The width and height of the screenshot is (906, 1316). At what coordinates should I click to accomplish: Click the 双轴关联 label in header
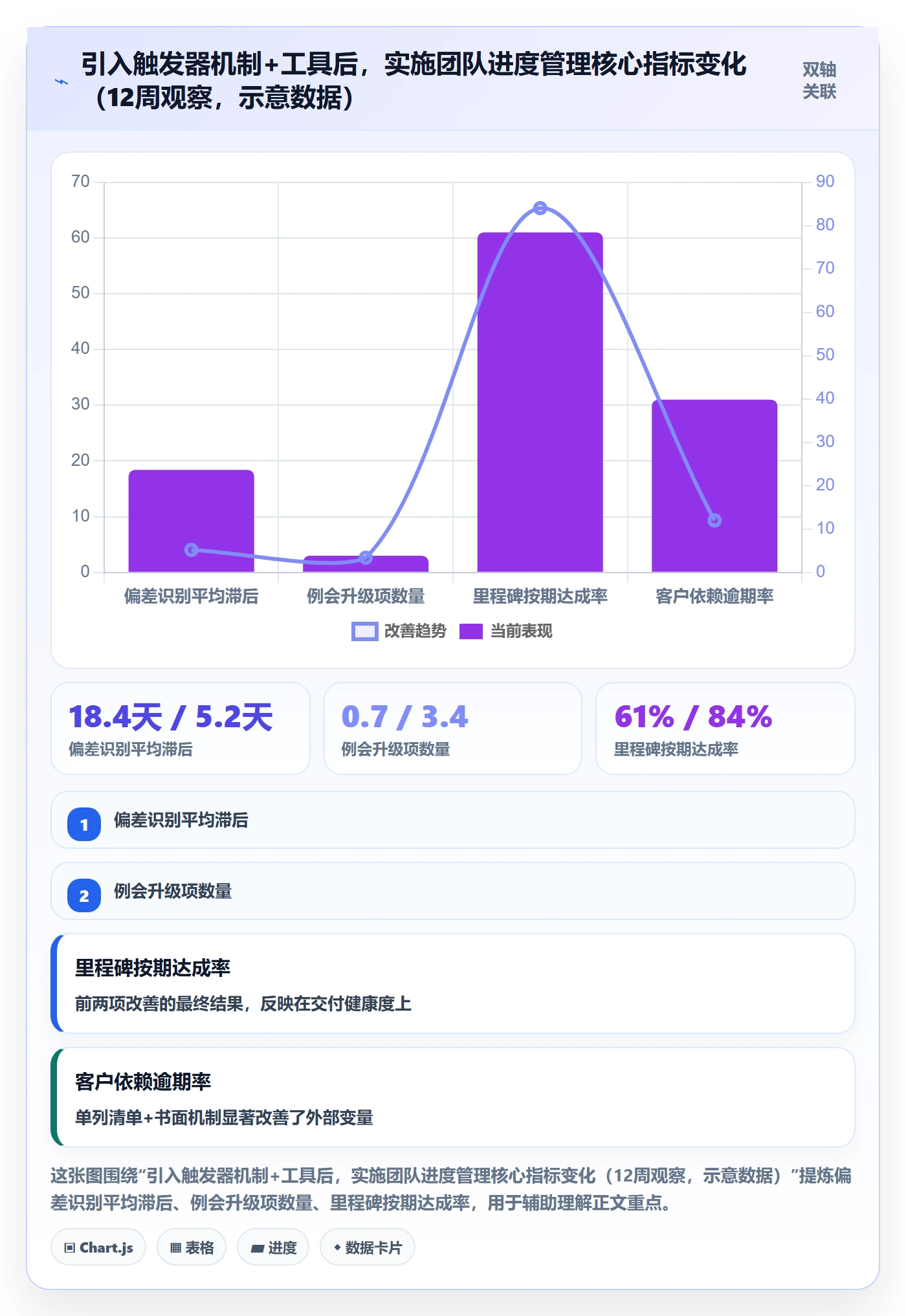[819, 81]
